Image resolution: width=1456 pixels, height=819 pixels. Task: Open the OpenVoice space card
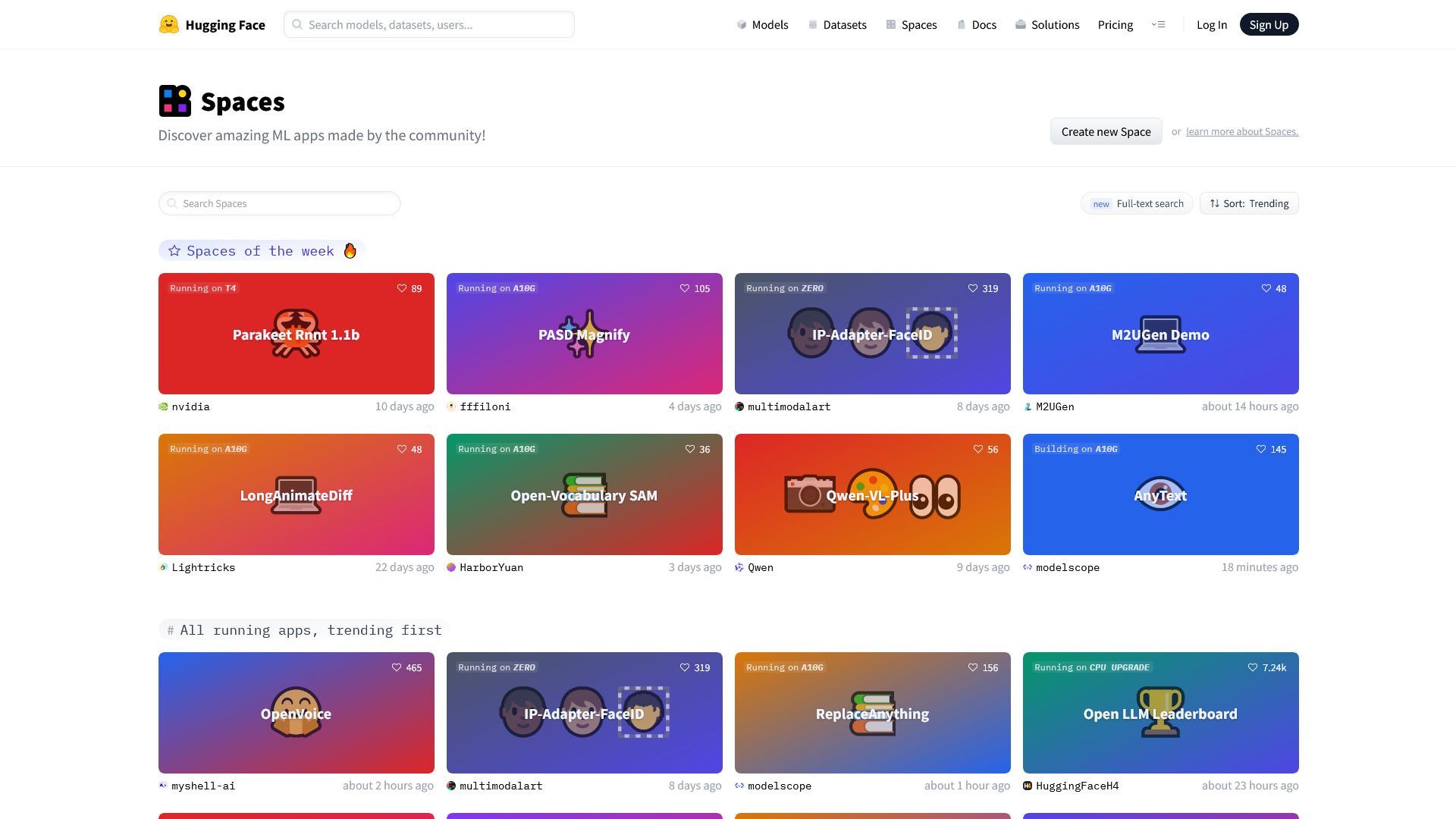[x=296, y=713]
